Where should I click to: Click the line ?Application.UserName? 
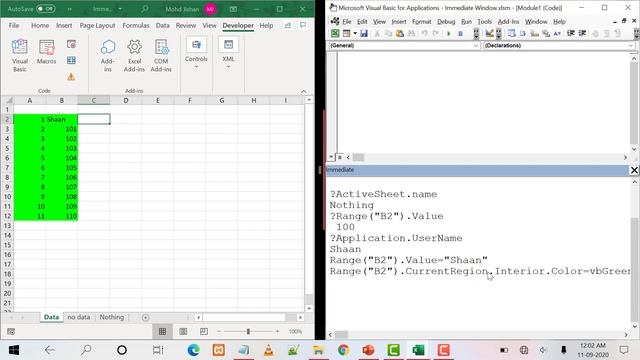pos(396,238)
